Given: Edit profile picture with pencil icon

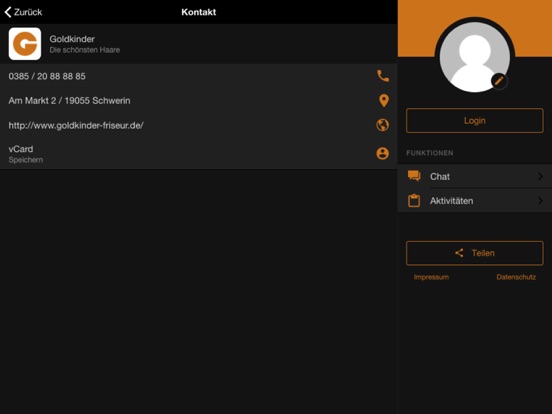Looking at the screenshot, I should coord(499,81).
